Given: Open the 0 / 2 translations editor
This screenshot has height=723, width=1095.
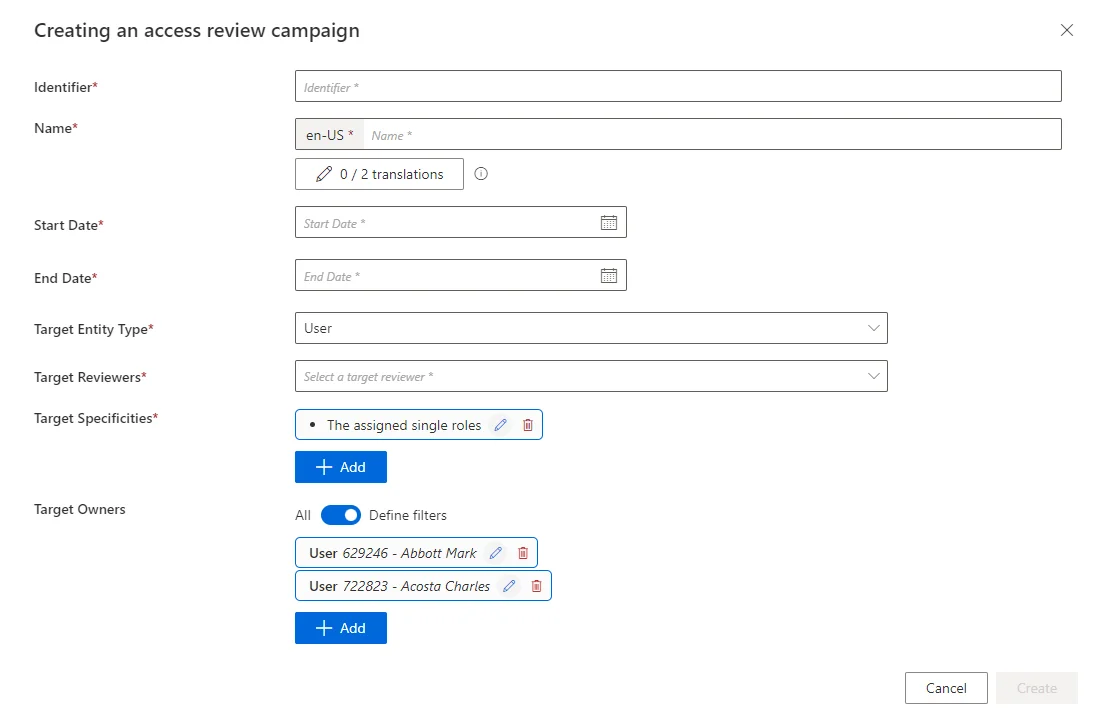Looking at the screenshot, I should pos(379,174).
